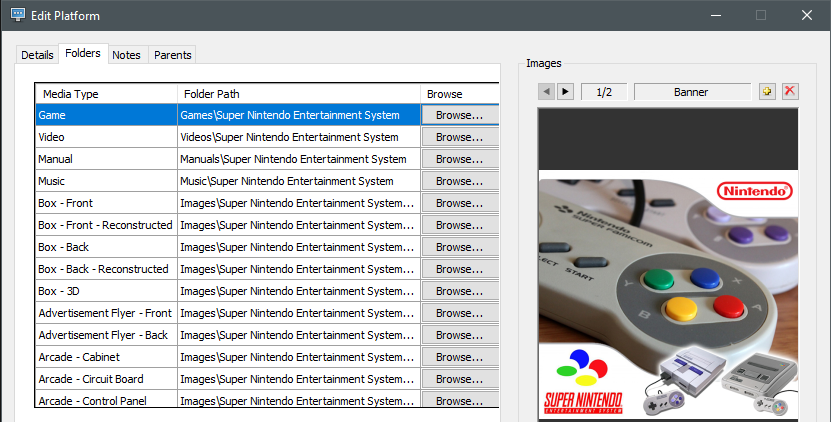This screenshot has height=422, width=831.
Task: Select the Music media type cell
Action: [106, 181]
